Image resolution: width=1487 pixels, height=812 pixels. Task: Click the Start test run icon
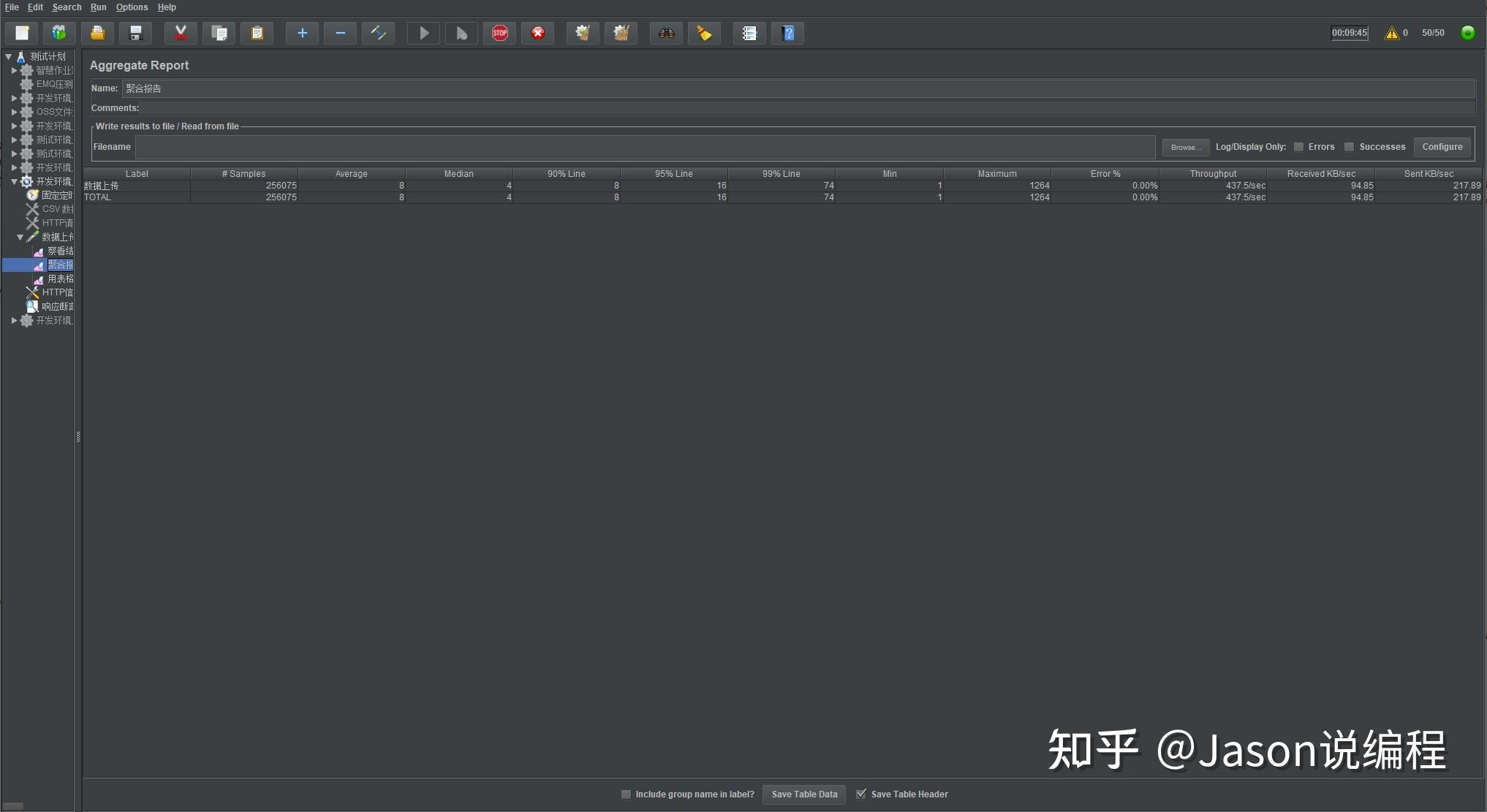click(423, 33)
